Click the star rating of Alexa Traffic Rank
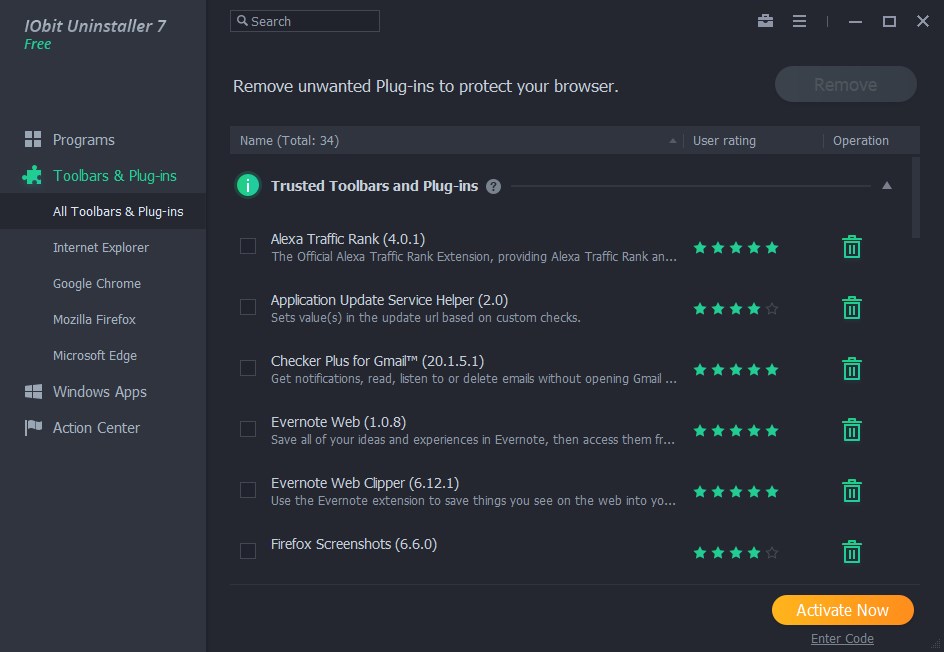 tap(736, 247)
